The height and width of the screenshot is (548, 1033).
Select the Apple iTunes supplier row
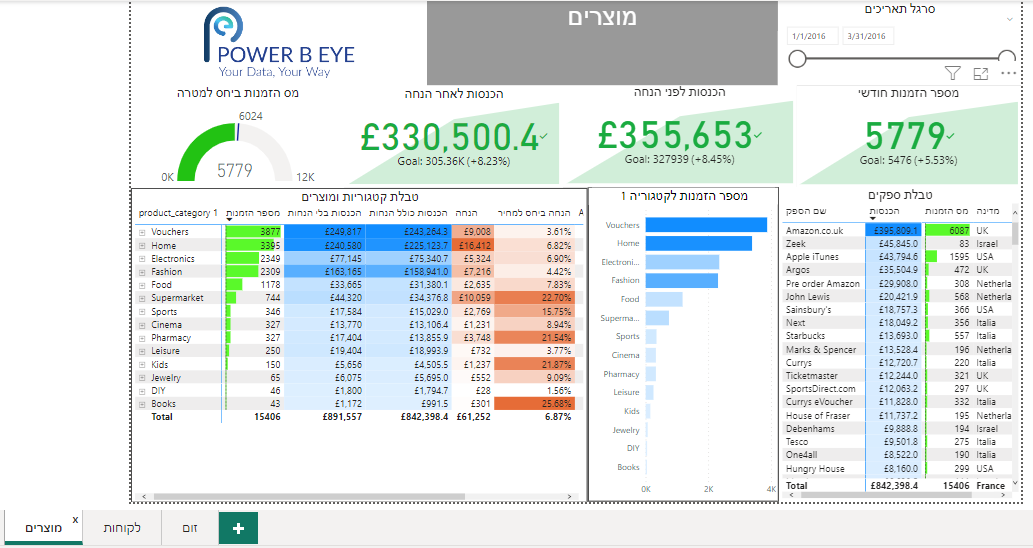[x=897, y=257]
